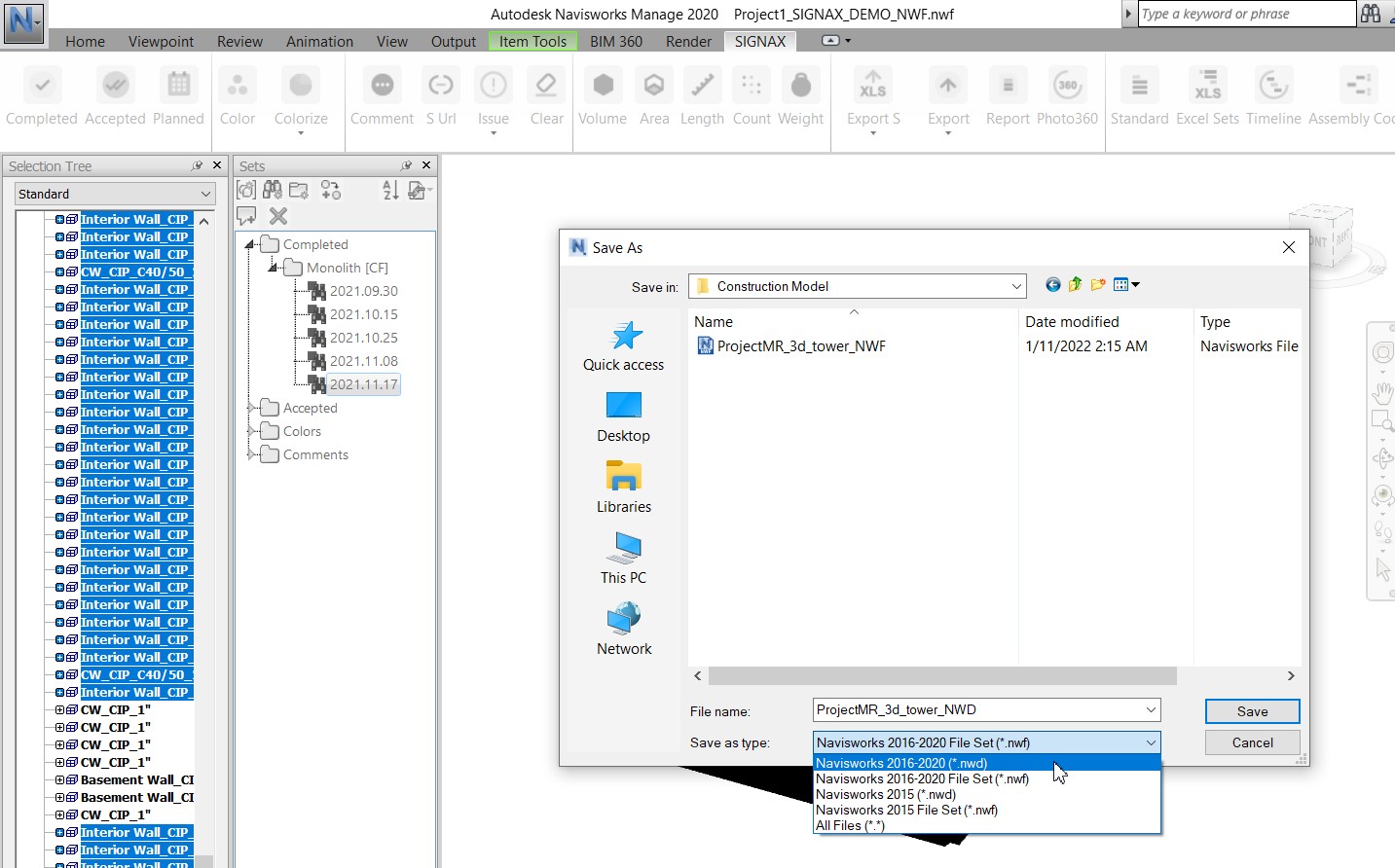Click the create new folder icon
This screenshot has width=1395, height=868.
click(x=1098, y=285)
